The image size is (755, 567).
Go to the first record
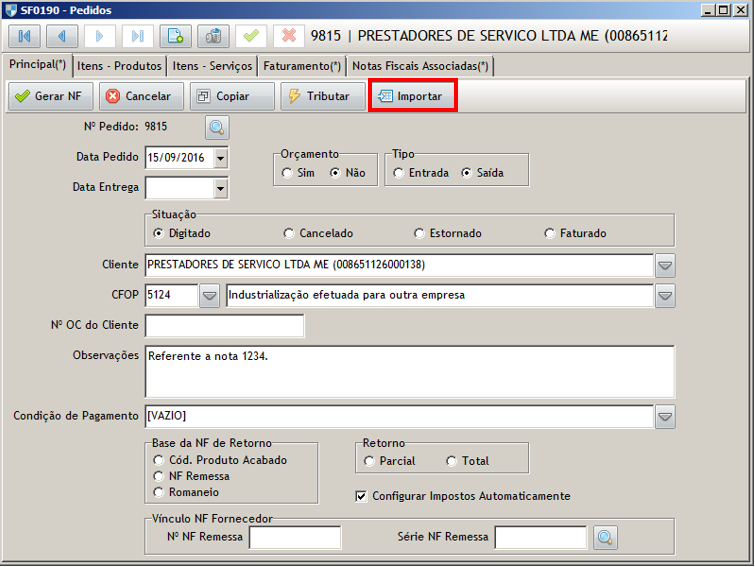(23, 37)
